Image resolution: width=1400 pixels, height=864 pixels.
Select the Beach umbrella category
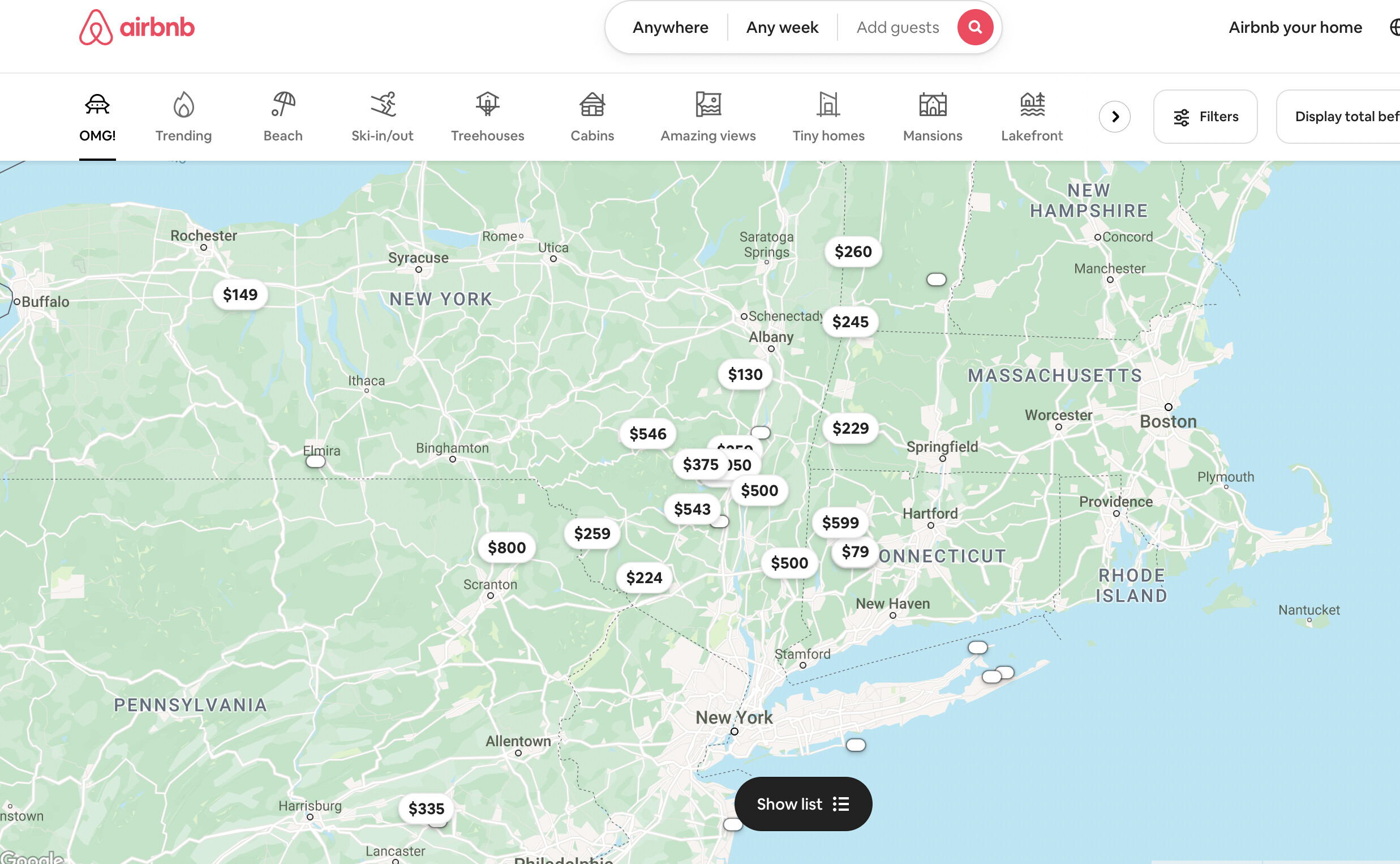tap(282, 117)
